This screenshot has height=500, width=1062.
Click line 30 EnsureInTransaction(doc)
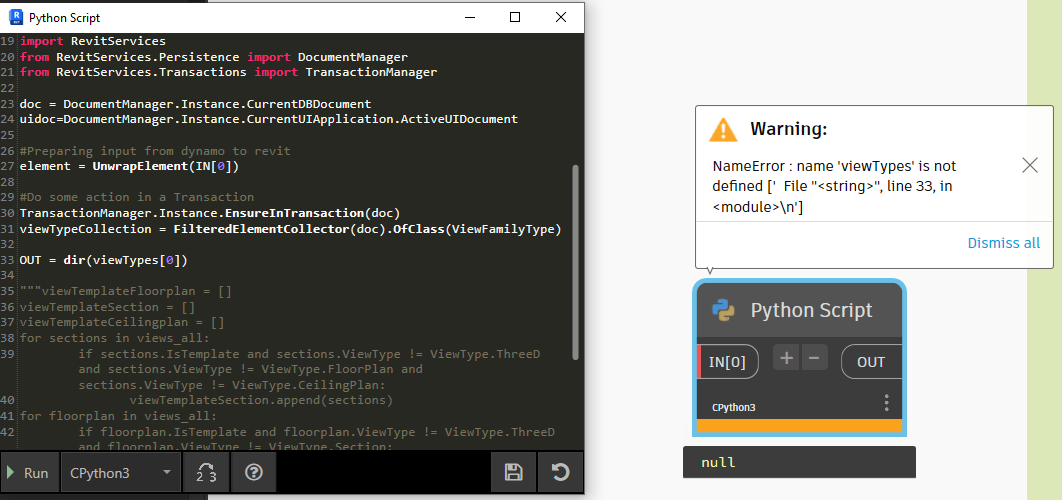pos(210,213)
